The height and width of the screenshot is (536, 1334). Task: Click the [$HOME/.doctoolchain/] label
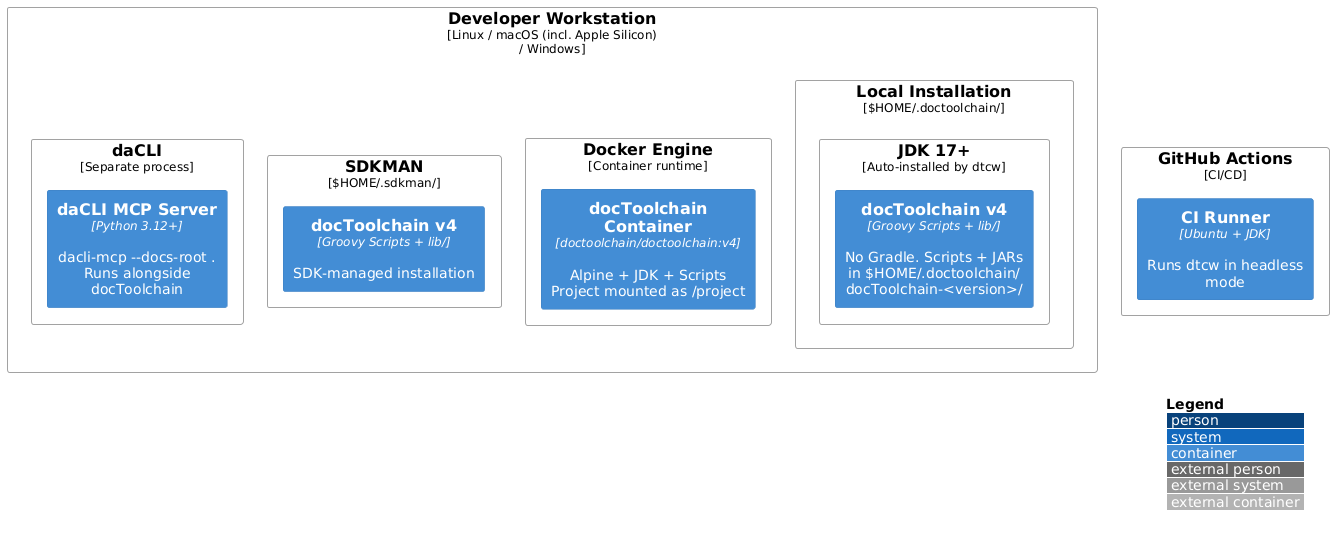(934, 108)
